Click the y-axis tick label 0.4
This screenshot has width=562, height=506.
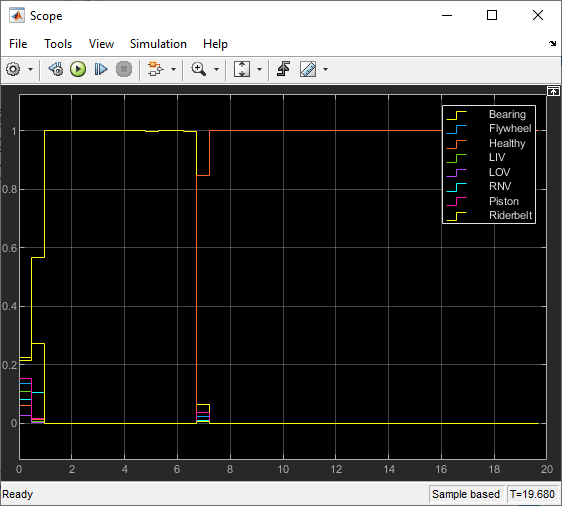9,306
